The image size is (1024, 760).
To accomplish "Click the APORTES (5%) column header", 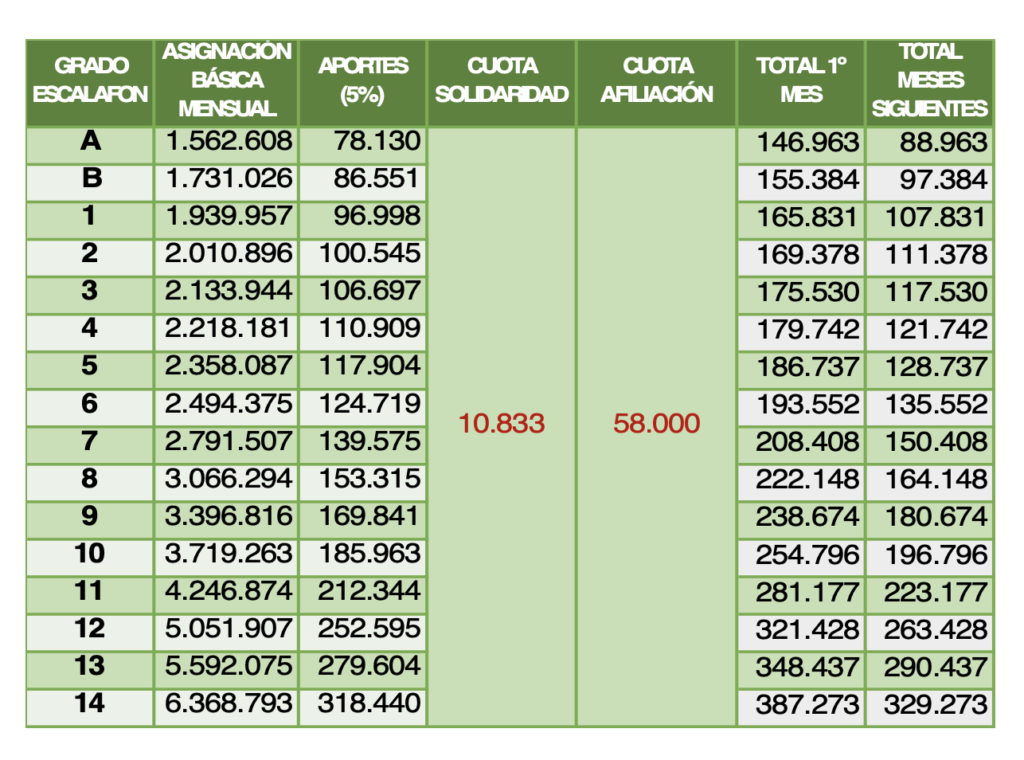I will click(x=363, y=80).
